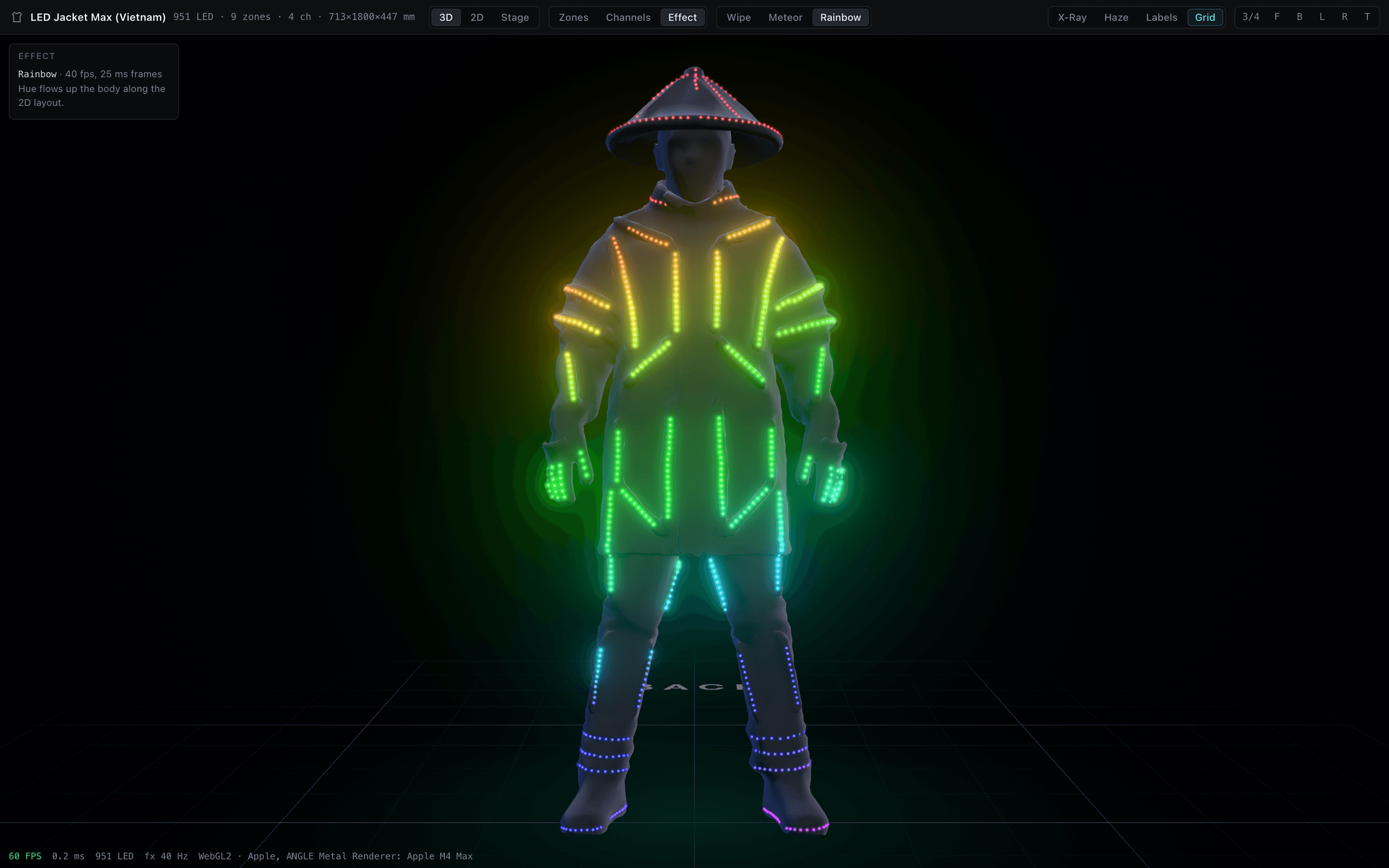Set camera to back view B
The image size is (1389, 868).
coord(1299,17)
